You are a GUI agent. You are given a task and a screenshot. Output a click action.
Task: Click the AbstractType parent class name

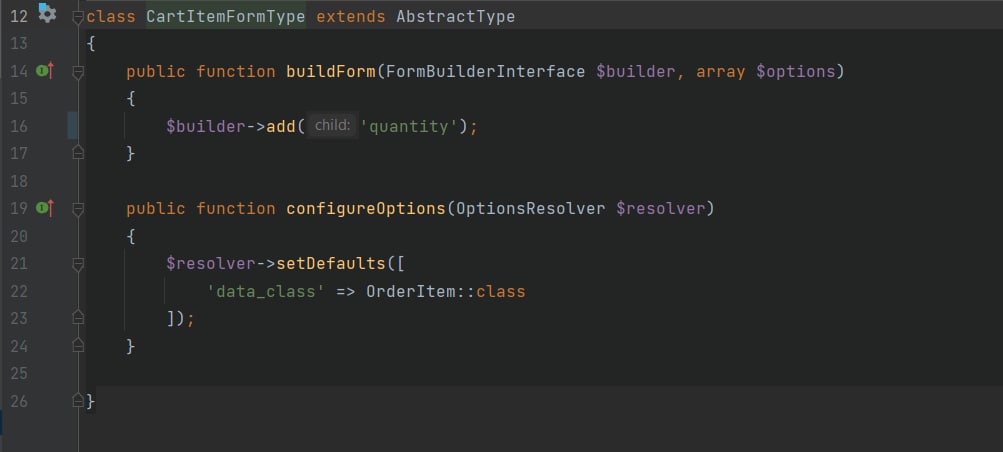(455, 17)
